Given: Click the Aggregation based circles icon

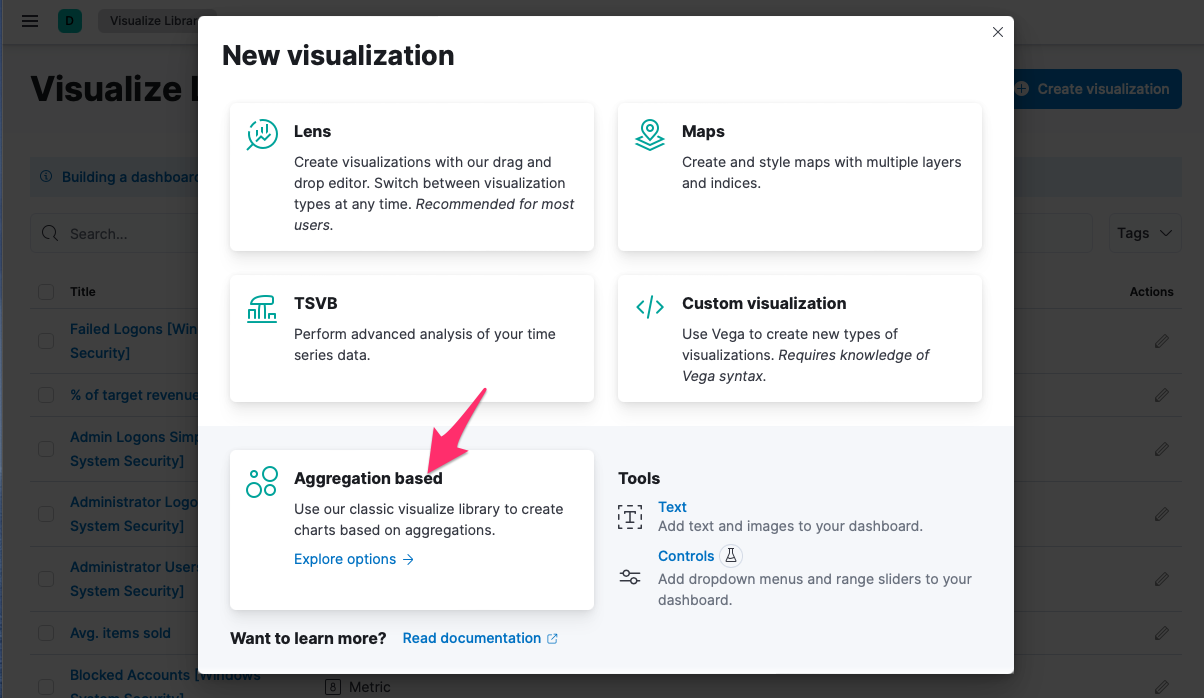Looking at the screenshot, I should [261, 481].
